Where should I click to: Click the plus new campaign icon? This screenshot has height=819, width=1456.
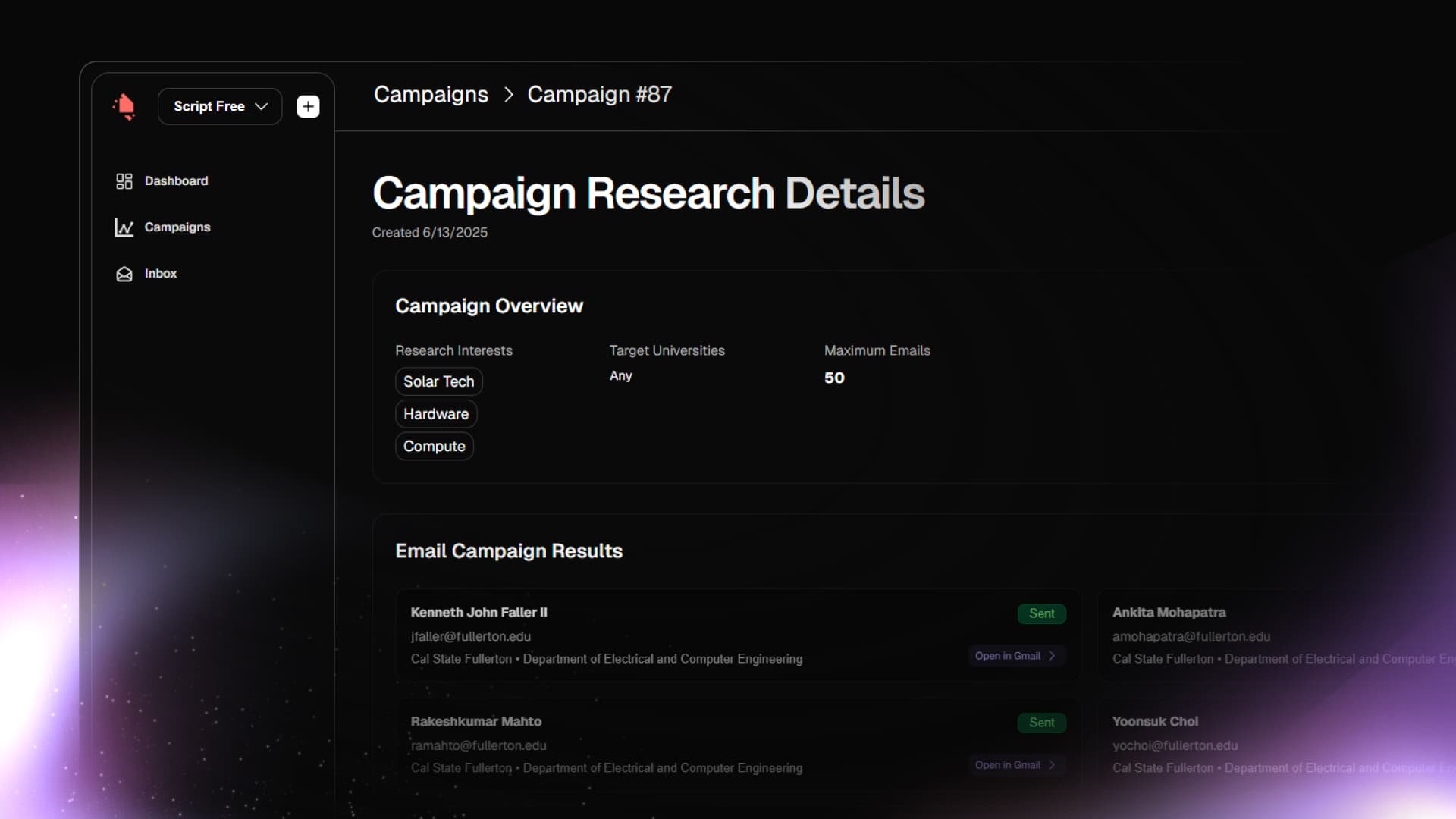pos(308,106)
